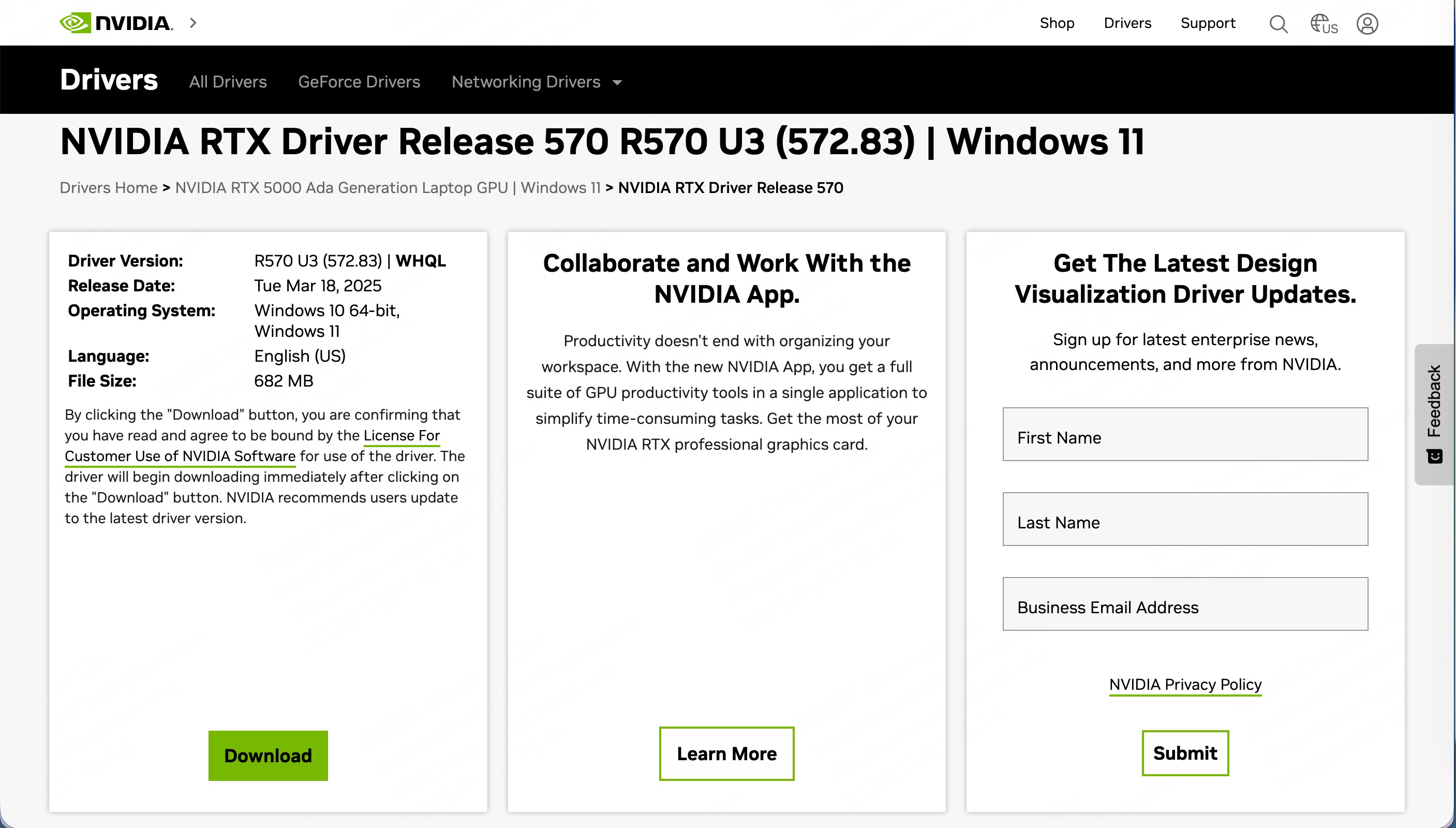This screenshot has width=1456, height=828.
Task: Click the Drivers top navigation link
Action: [x=1127, y=23]
